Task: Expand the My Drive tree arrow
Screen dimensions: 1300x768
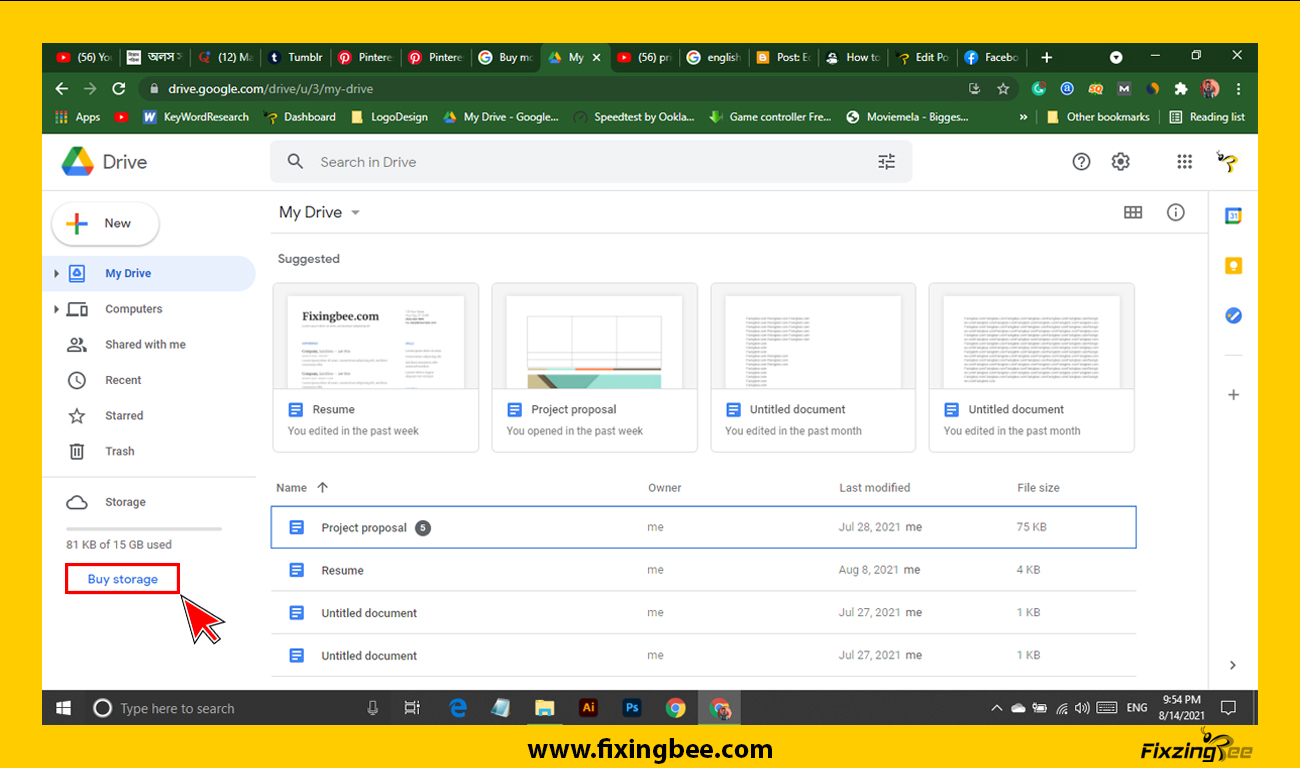Action: 57,274
